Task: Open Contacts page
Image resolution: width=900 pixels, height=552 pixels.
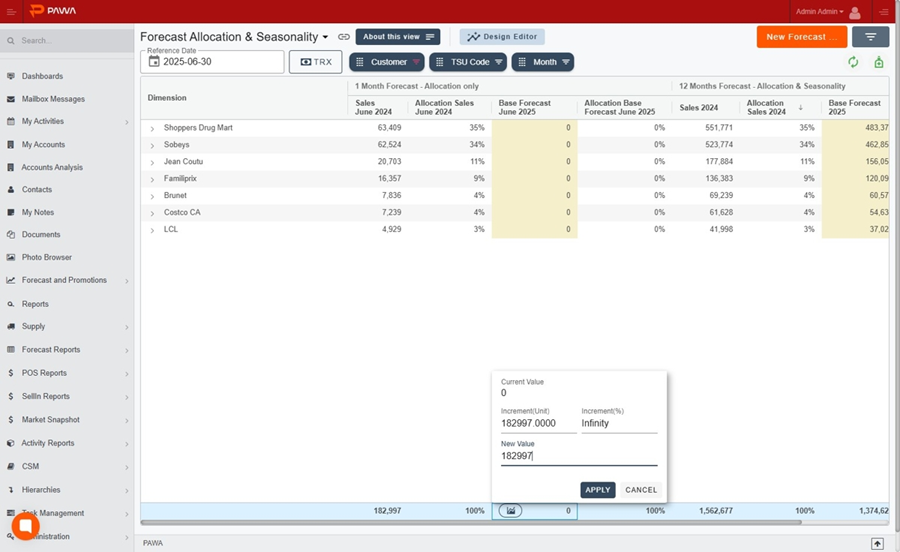Action: [37, 189]
